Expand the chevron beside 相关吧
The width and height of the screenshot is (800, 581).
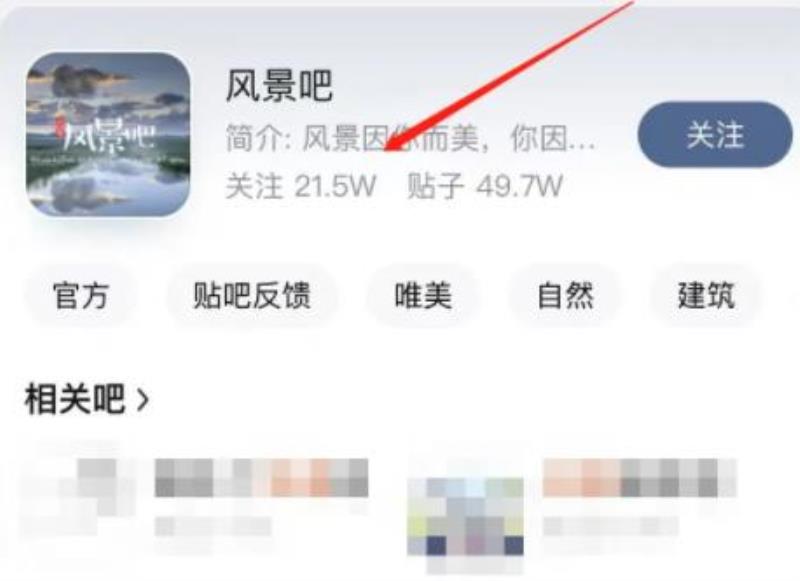tap(143, 399)
